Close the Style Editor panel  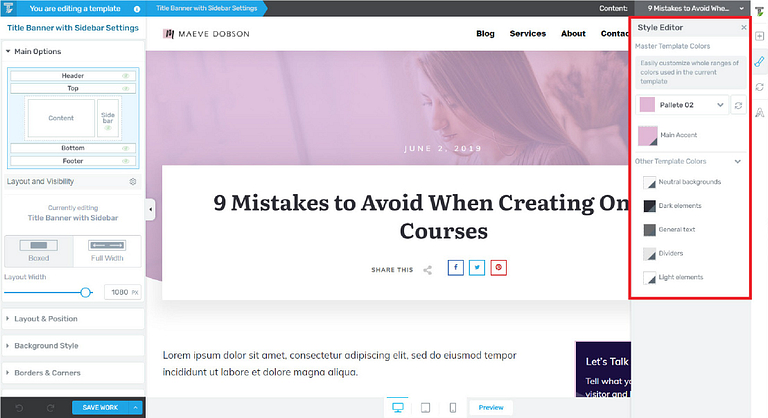click(x=744, y=27)
